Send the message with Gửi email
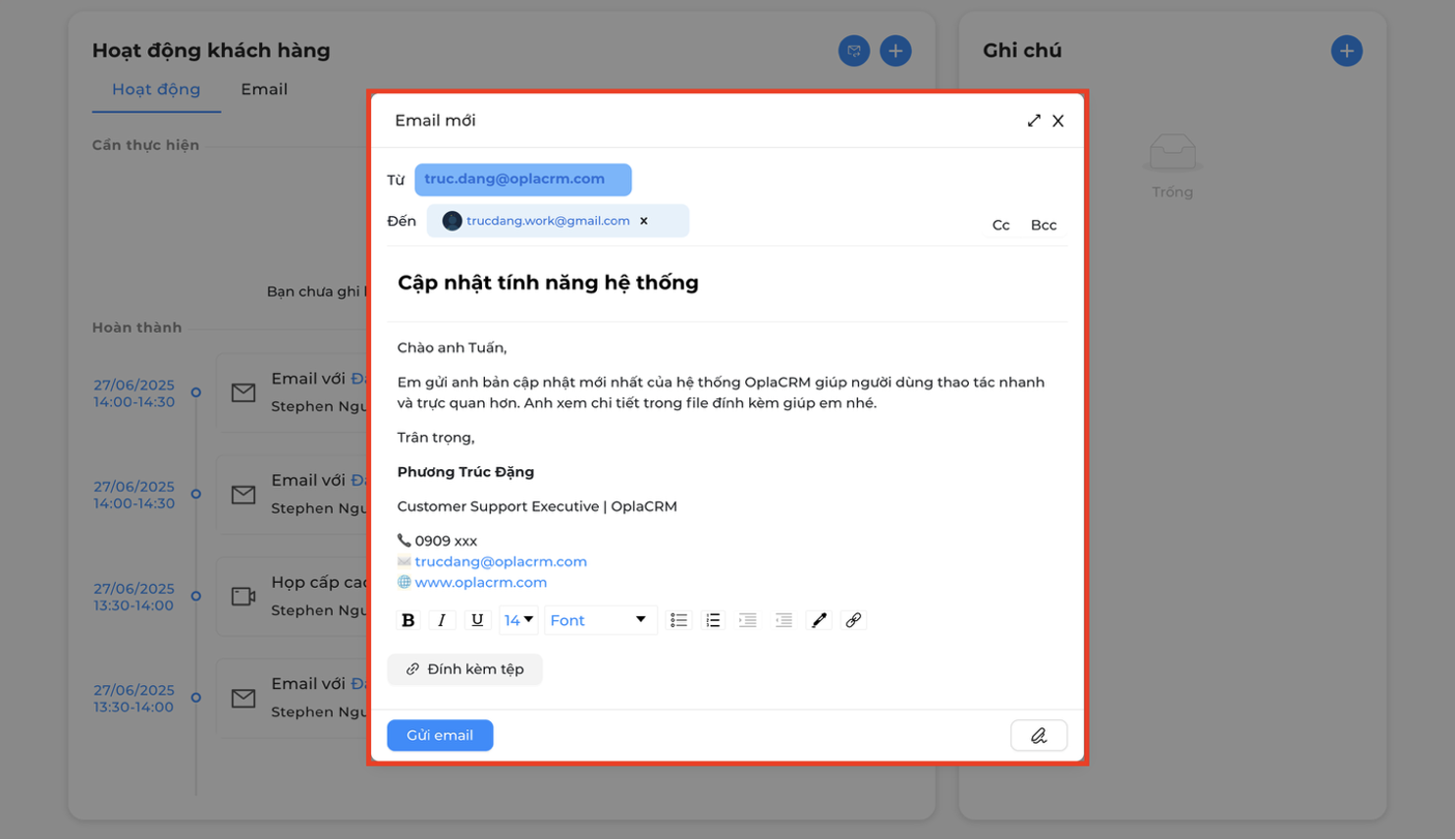 click(440, 735)
